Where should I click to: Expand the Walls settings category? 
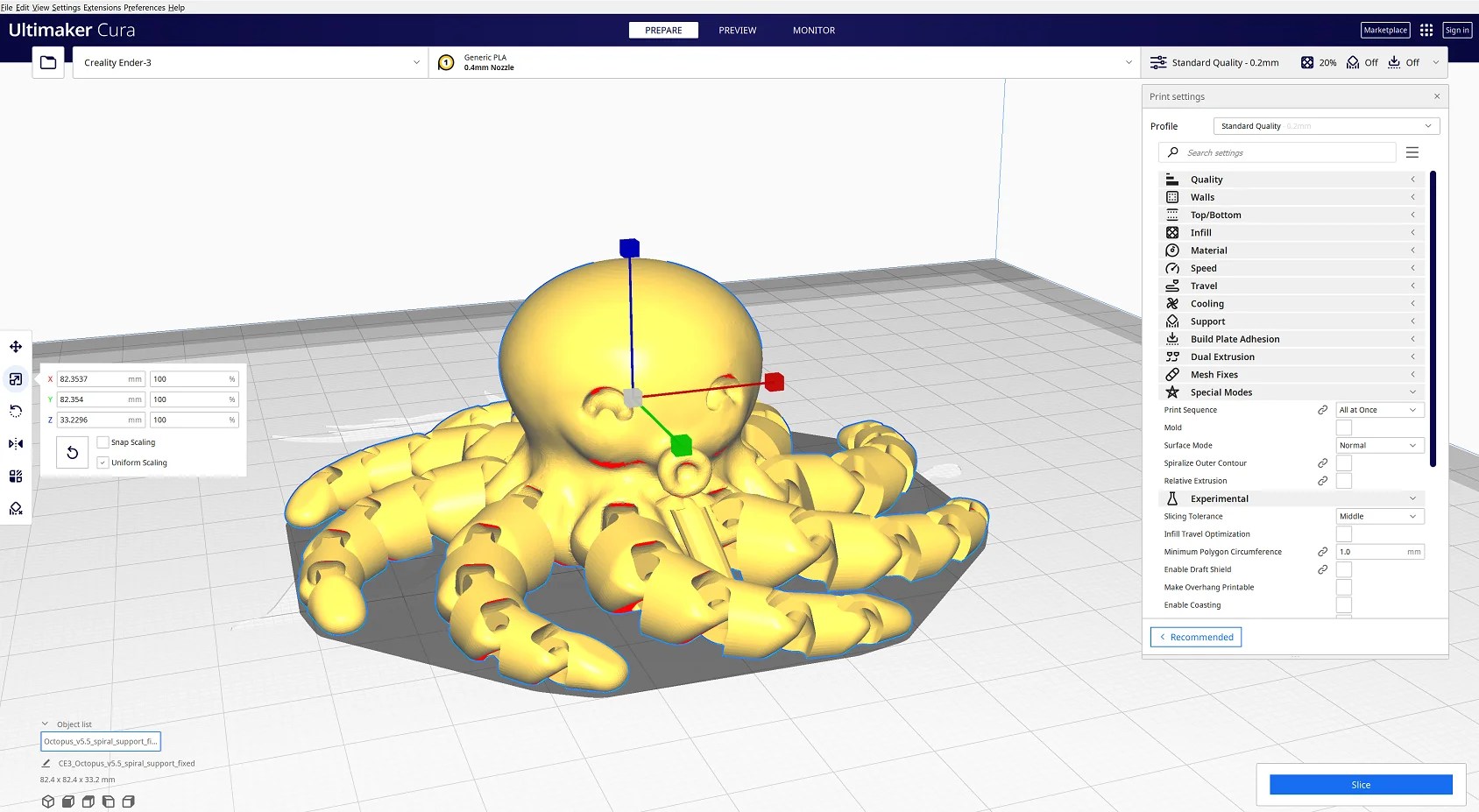1291,197
